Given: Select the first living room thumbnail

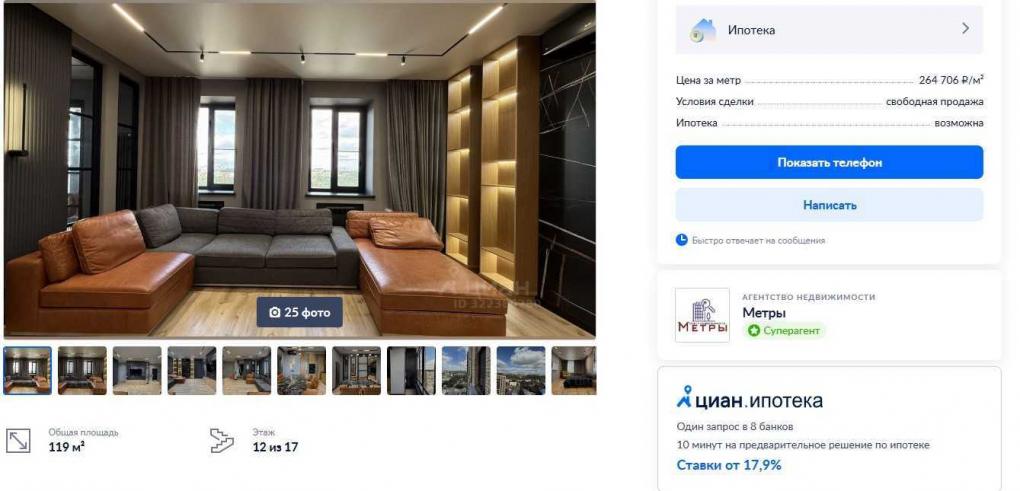Looking at the screenshot, I should coord(27,370).
